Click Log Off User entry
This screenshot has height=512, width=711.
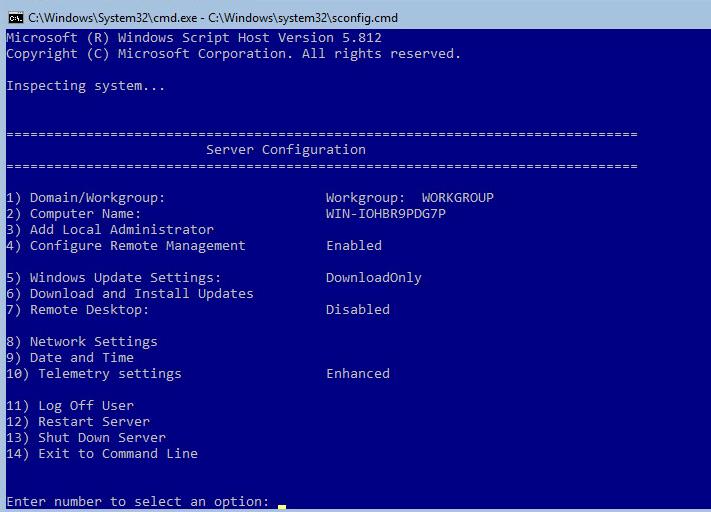pos(70,405)
